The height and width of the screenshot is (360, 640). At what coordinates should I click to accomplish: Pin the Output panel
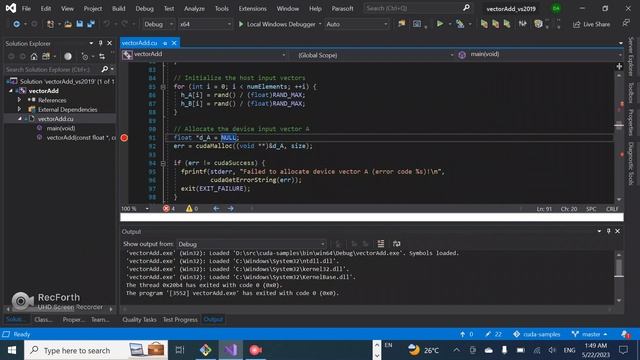point(608,231)
